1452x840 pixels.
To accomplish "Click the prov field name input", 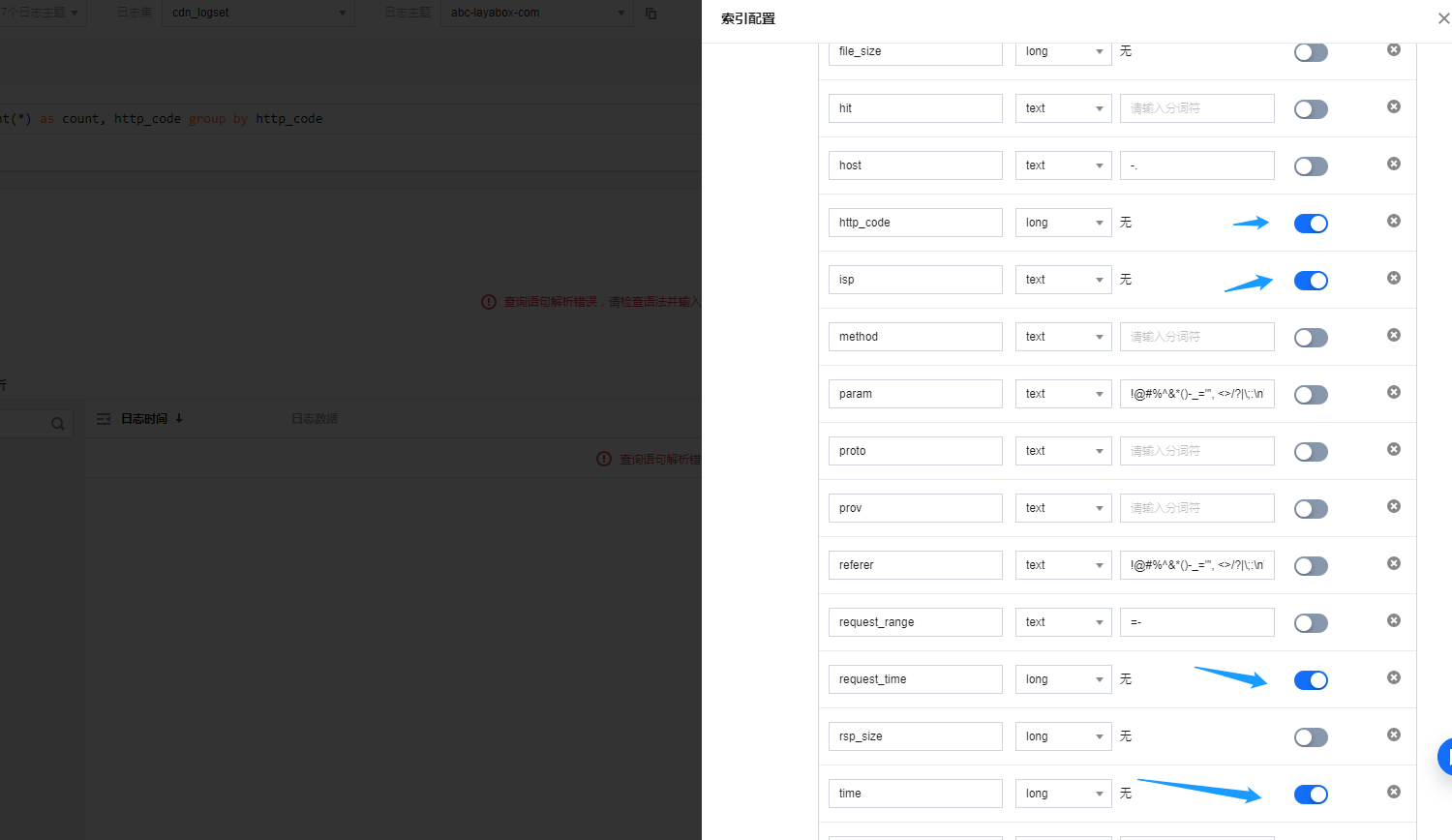I will pyautogui.click(x=915, y=508).
